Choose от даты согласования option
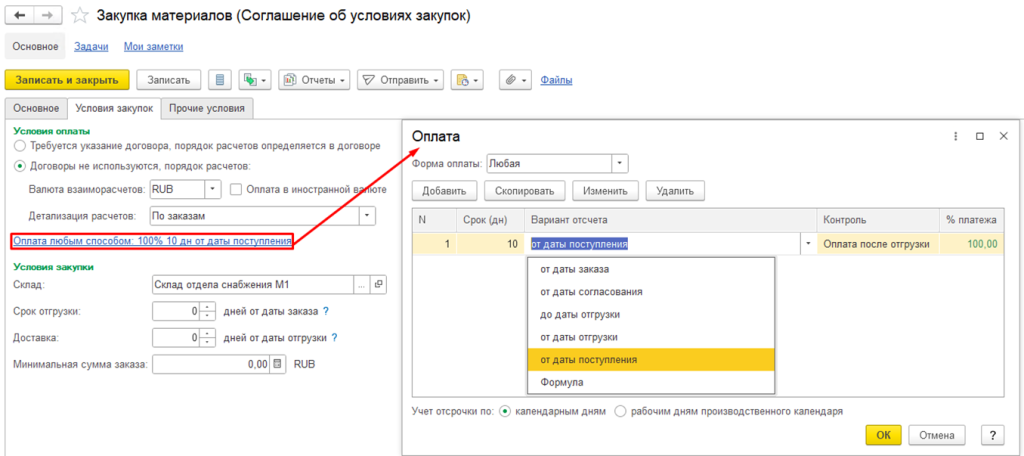Screen dimensions: 1024x456 tap(650, 291)
